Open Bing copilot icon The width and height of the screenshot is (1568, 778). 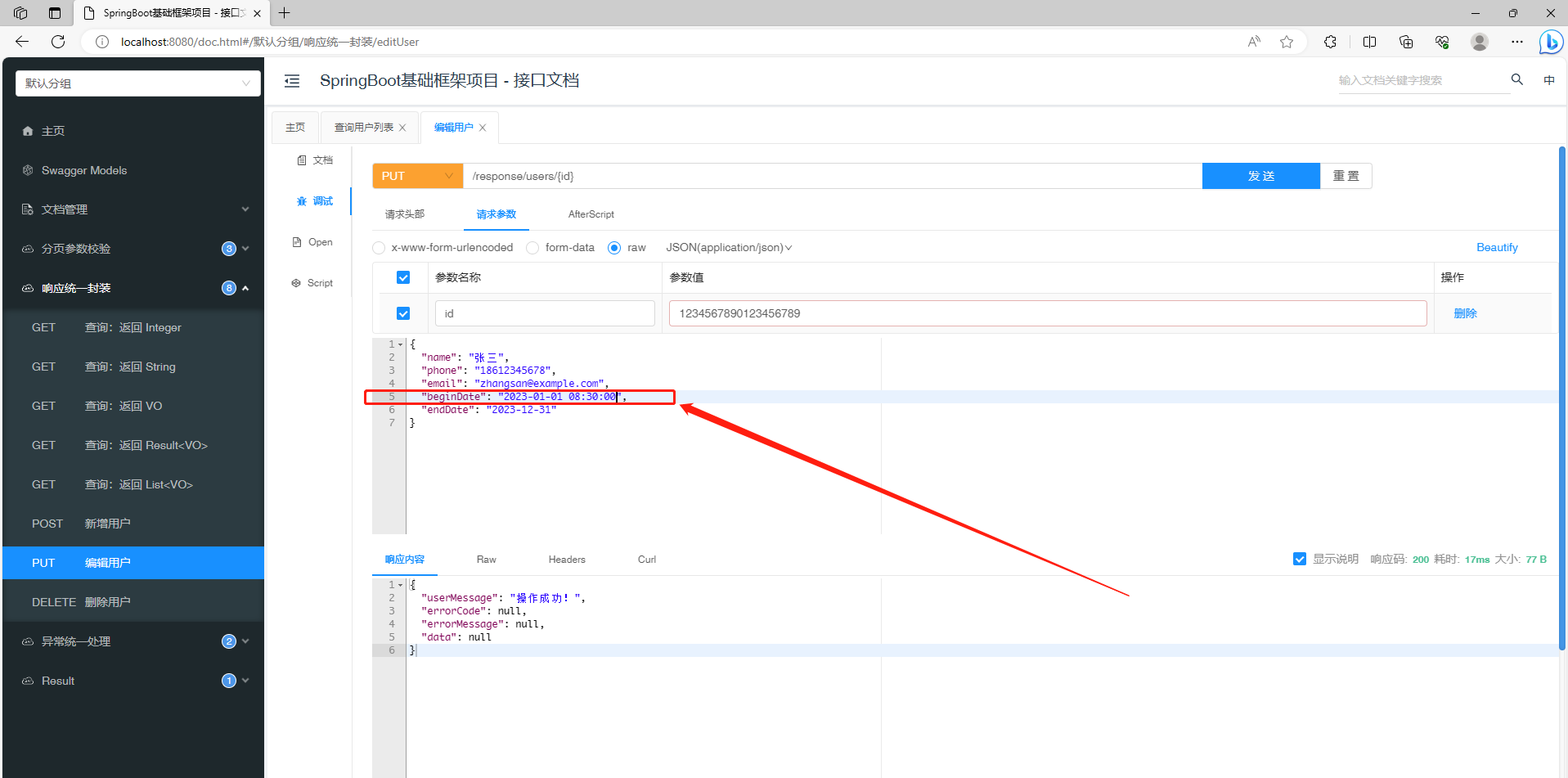(x=1551, y=42)
